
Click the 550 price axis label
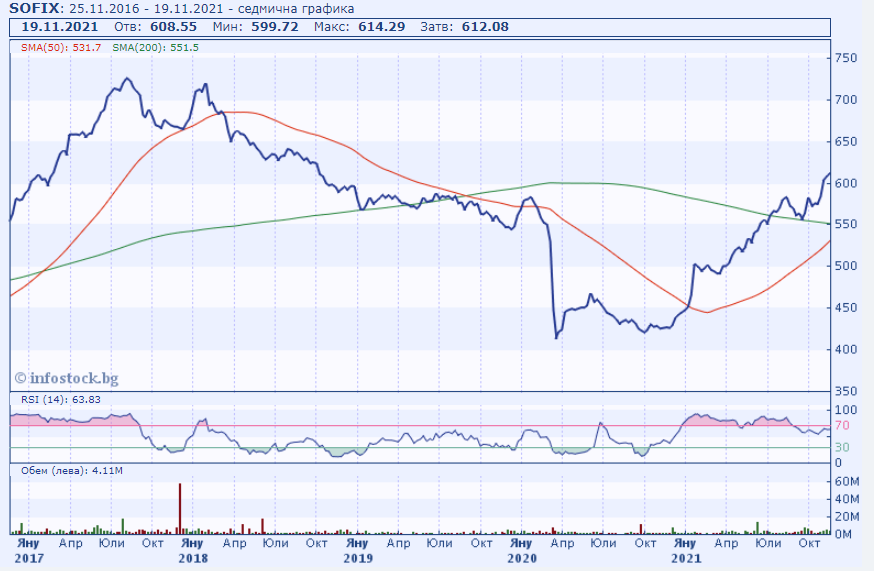846,224
